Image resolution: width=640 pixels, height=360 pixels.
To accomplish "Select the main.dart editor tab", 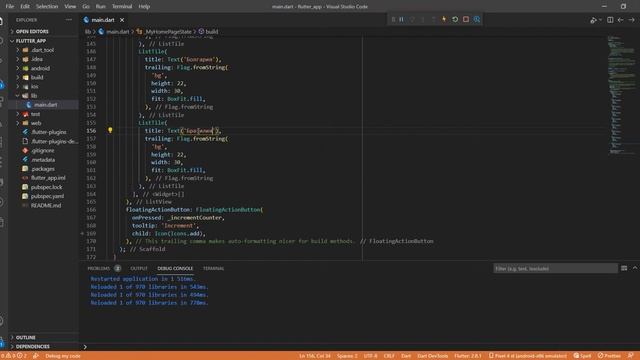I will tap(104, 20).
